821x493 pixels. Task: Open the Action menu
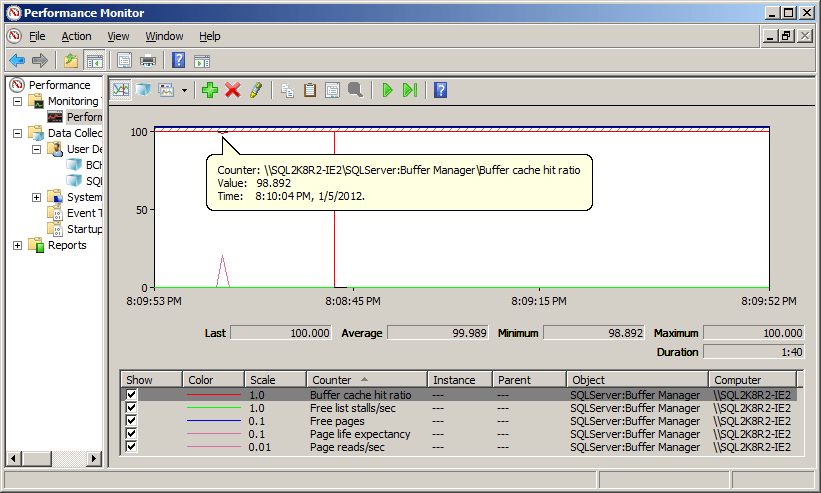point(76,36)
